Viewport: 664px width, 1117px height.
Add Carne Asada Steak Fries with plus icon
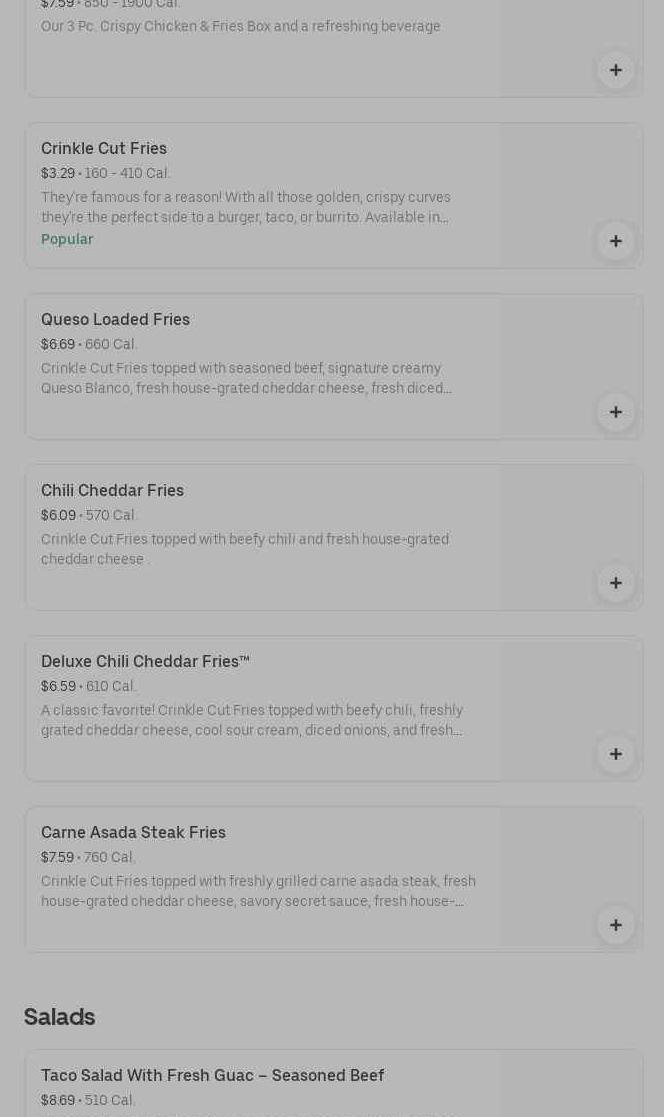click(615, 925)
